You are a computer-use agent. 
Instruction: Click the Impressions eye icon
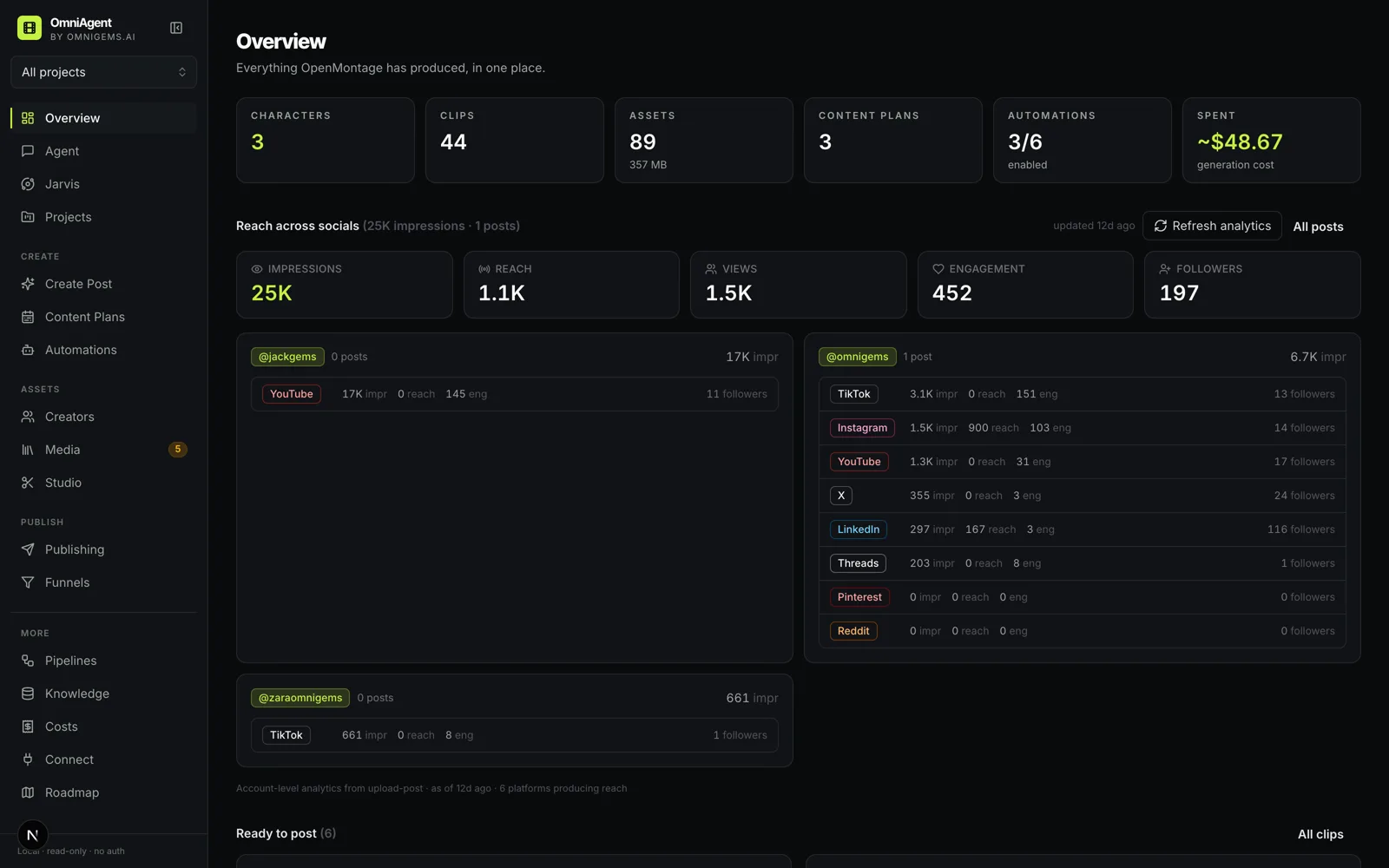(257, 269)
